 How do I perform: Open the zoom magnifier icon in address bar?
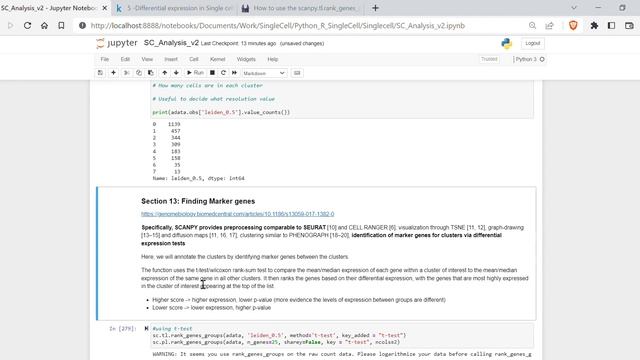click(532, 25)
